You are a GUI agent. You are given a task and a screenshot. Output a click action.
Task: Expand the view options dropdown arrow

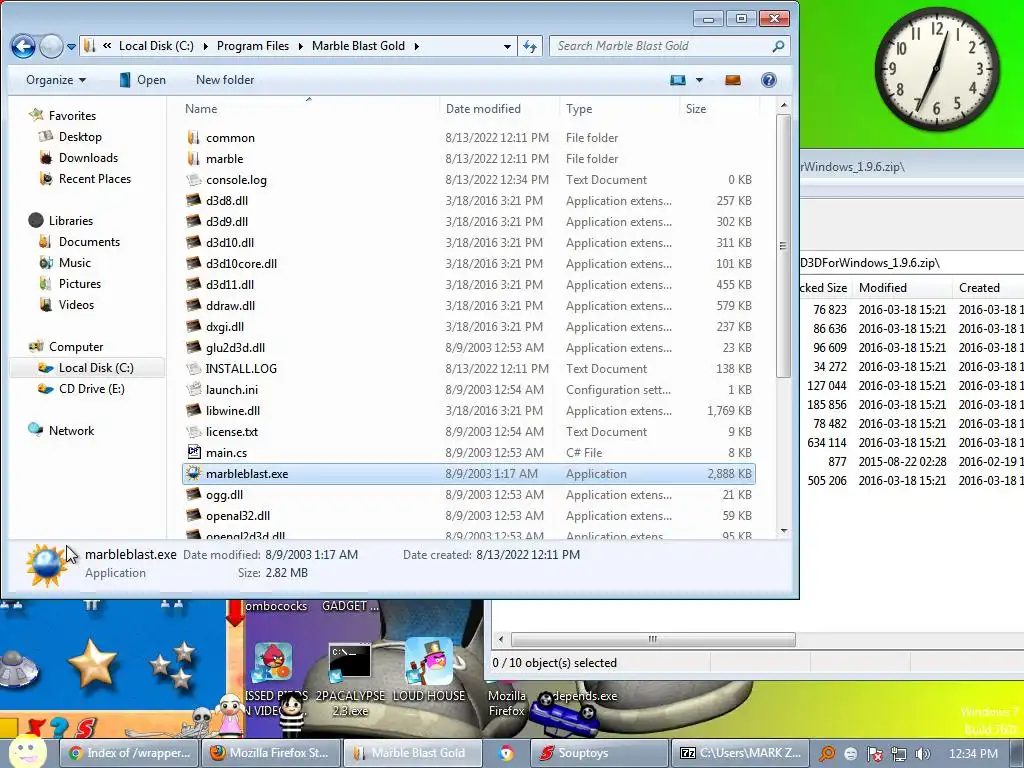[x=699, y=80]
